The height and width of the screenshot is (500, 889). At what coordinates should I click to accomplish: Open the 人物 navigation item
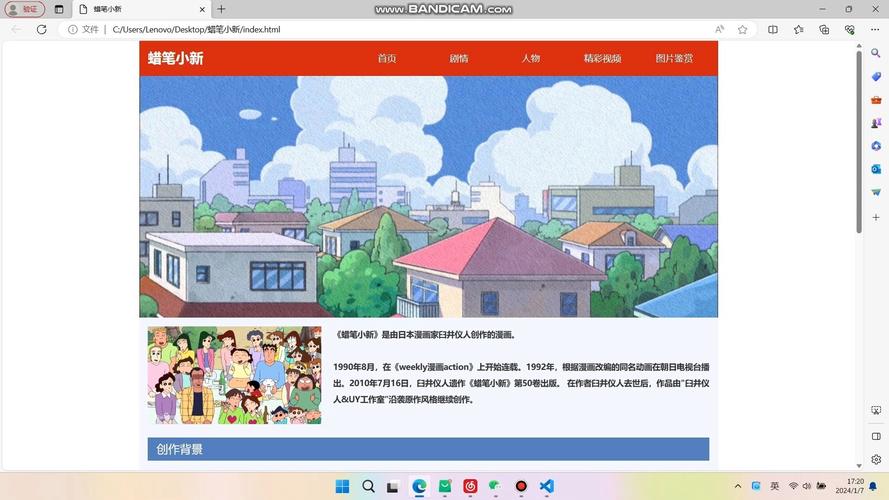(x=531, y=58)
